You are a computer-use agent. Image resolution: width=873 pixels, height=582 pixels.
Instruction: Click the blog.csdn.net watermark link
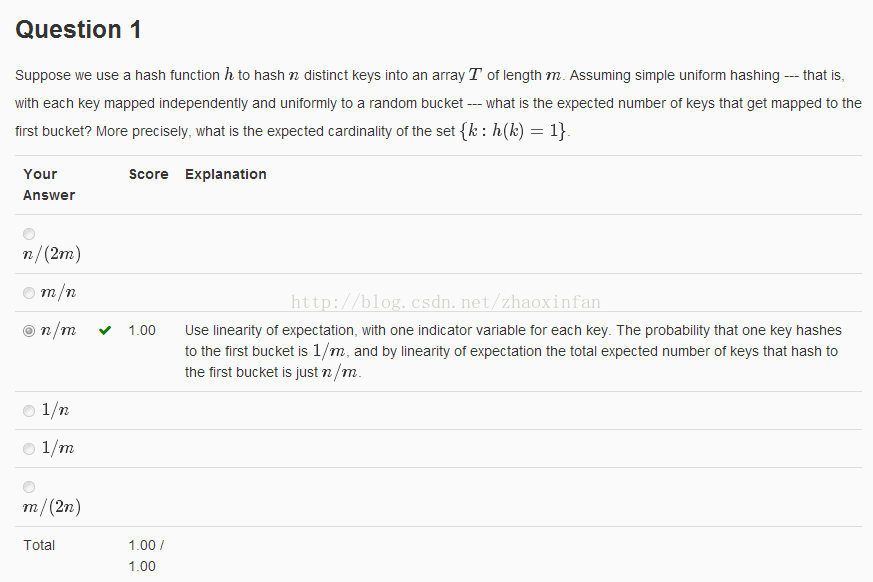click(x=445, y=302)
